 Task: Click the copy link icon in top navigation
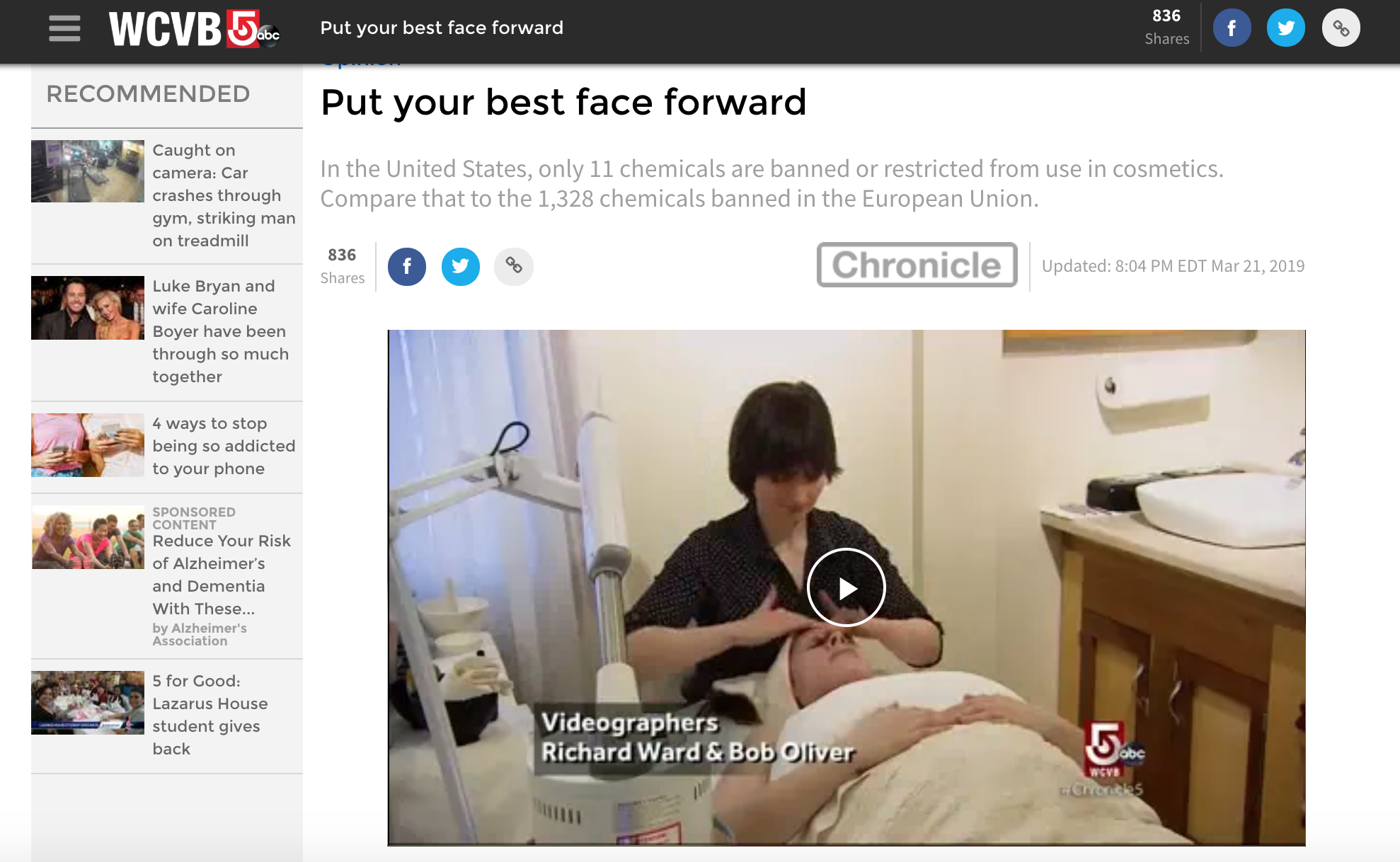pyautogui.click(x=1340, y=28)
